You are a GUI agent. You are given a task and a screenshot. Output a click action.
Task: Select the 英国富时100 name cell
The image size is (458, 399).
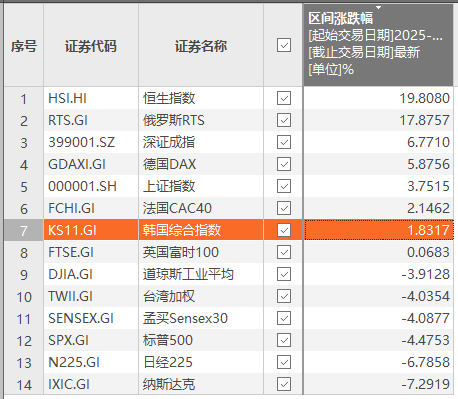coord(201,252)
